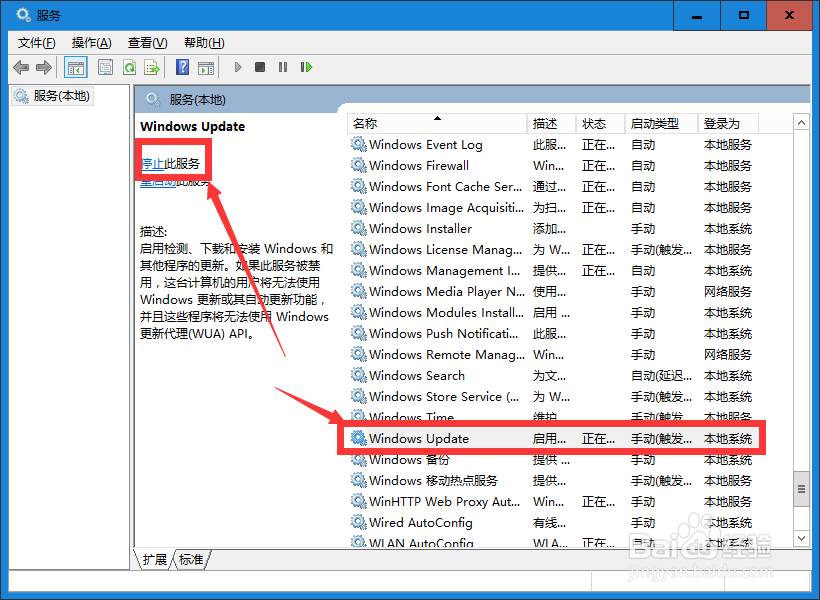Open the 操作 menu
This screenshot has height=600, width=820.
91,43
